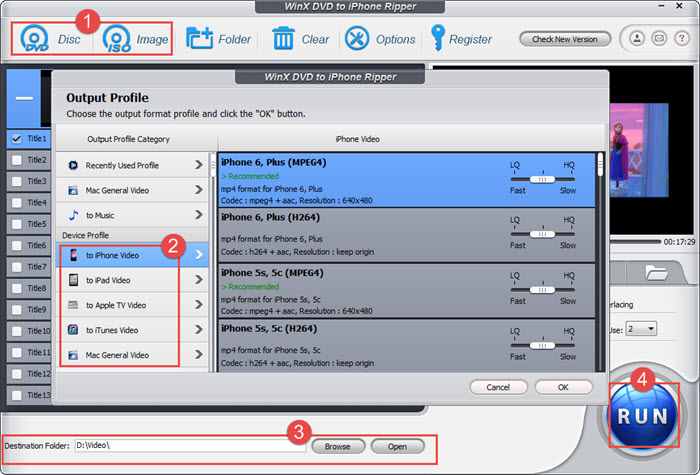Expand the to Apple TV Video arrow
This screenshot has height=475, width=700.
pyautogui.click(x=199, y=305)
